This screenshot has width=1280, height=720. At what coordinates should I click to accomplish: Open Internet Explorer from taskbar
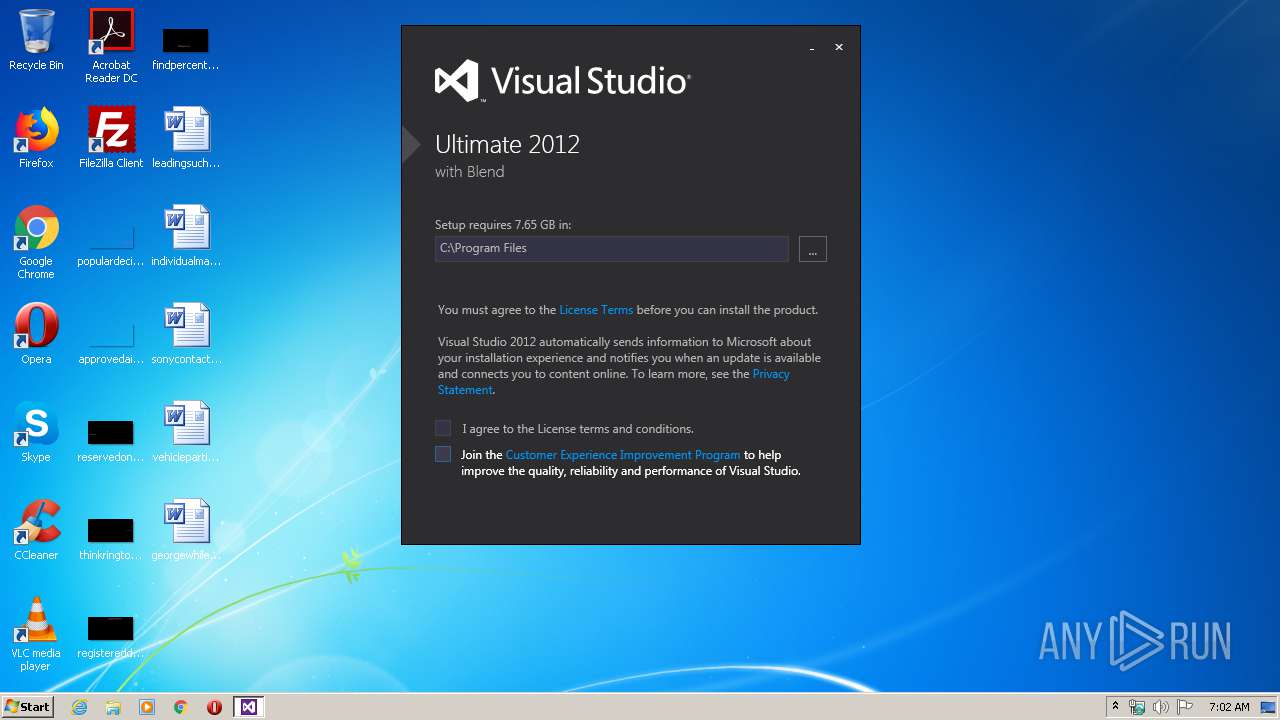tap(80, 707)
